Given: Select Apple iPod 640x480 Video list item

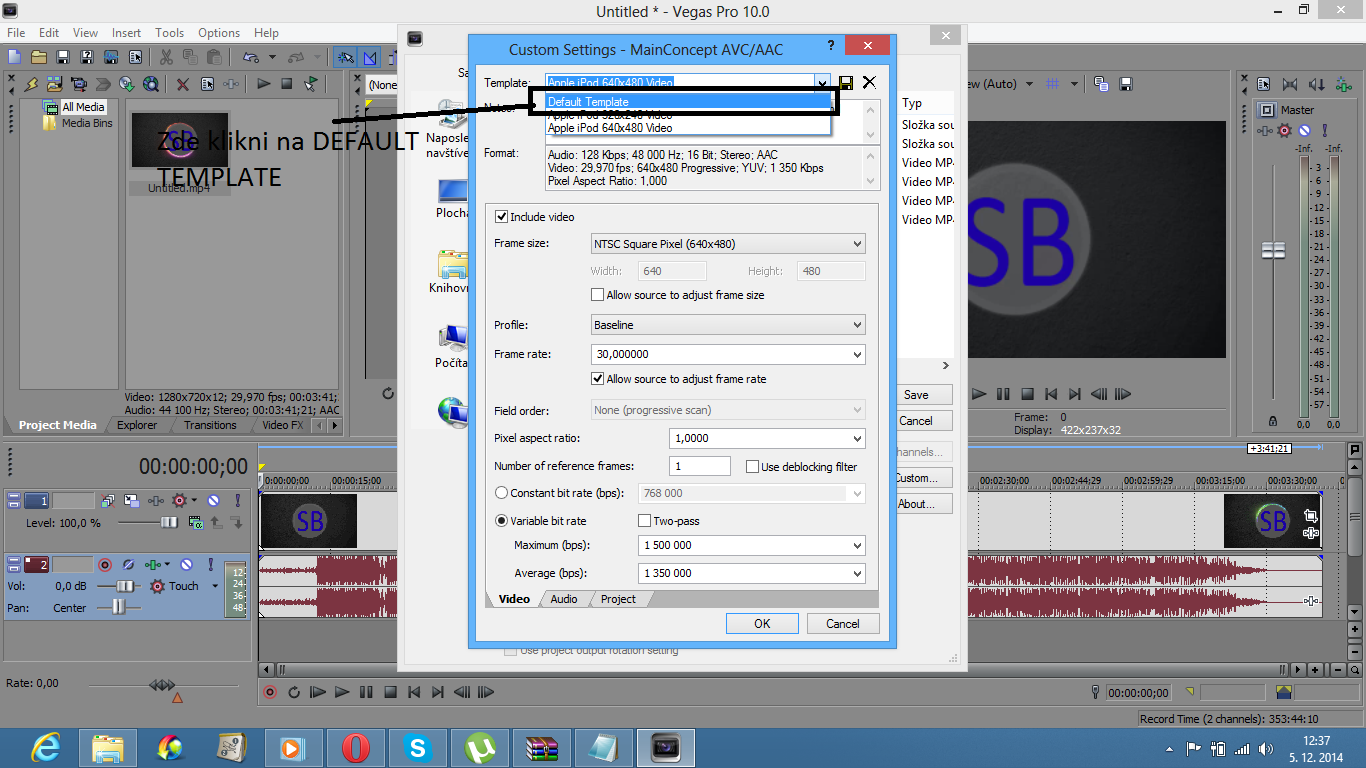Looking at the screenshot, I should click(689, 128).
